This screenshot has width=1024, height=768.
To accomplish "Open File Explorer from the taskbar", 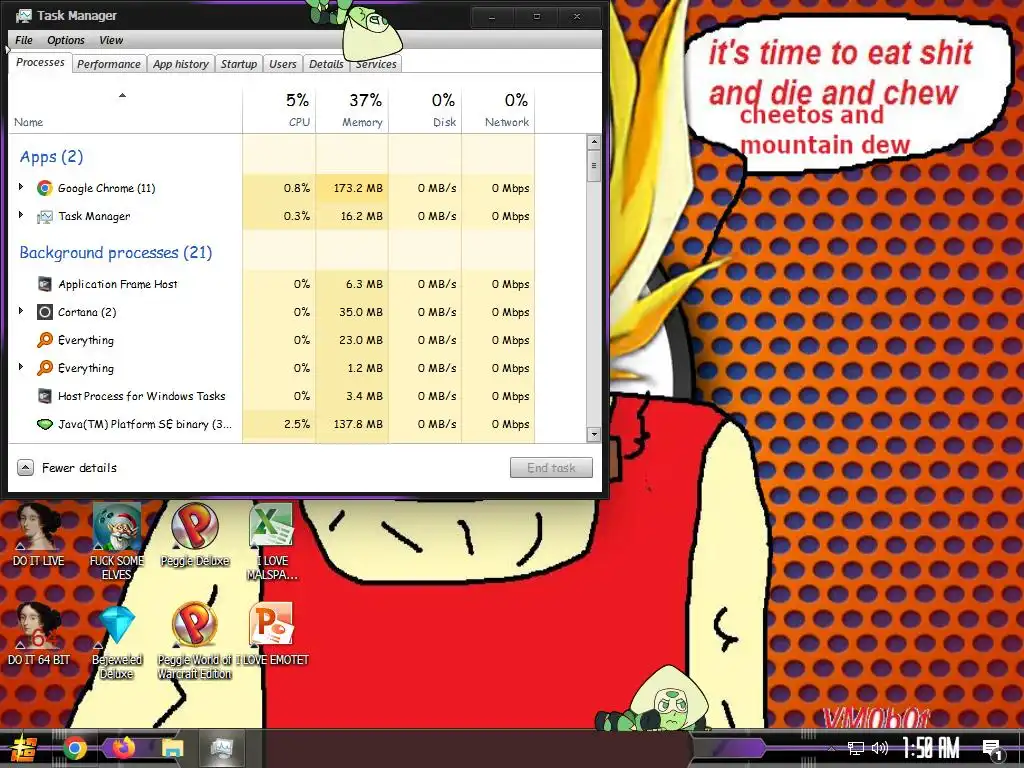I will (172, 748).
